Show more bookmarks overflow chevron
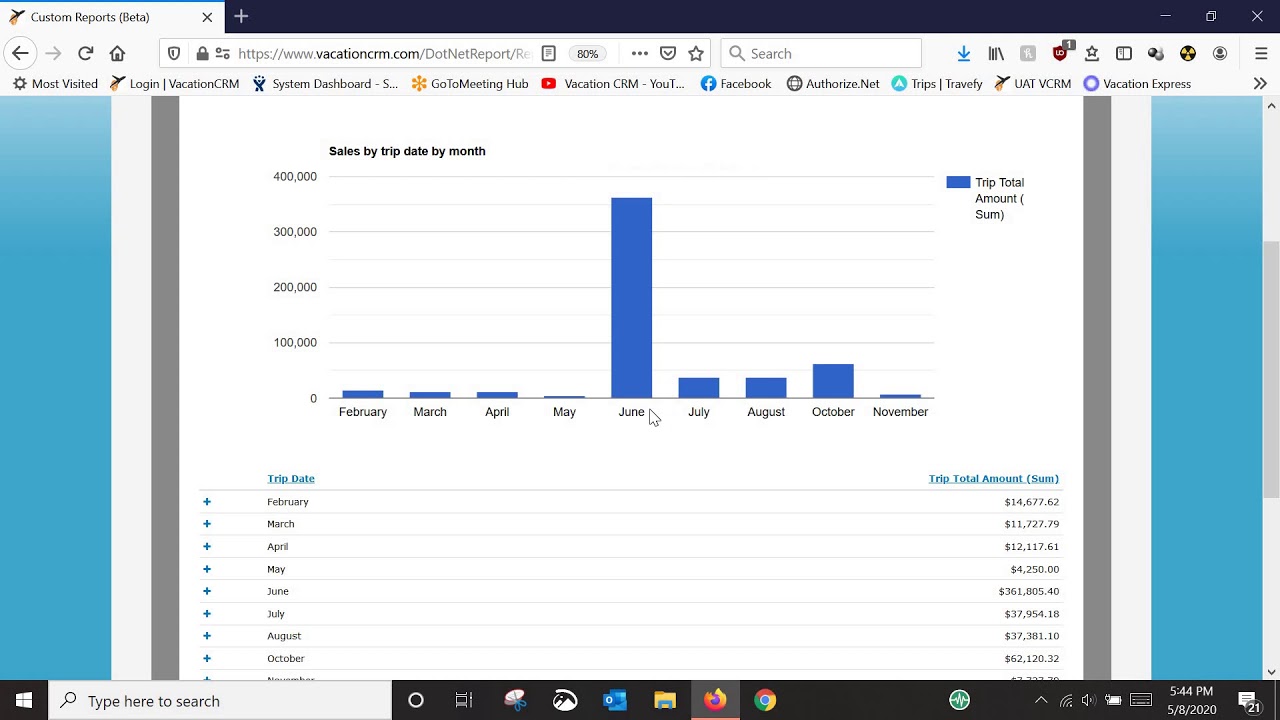The image size is (1280, 720). click(x=1260, y=84)
